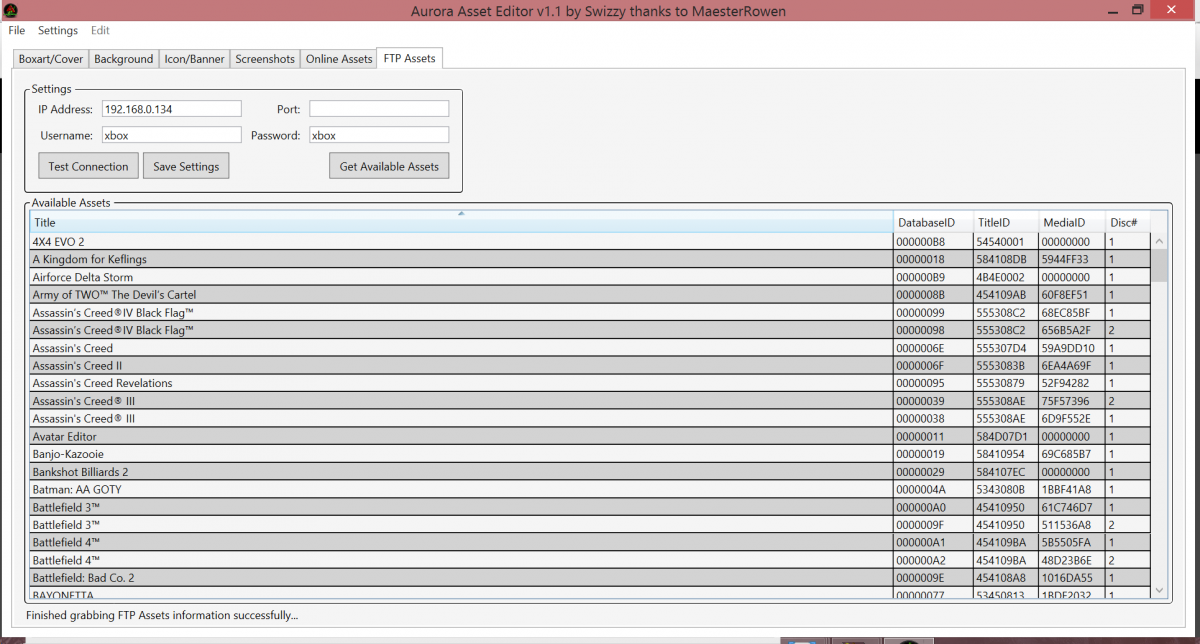This screenshot has height=644, width=1200.
Task: Open the Edit menu
Action: pyautogui.click(x=100, y=31)
